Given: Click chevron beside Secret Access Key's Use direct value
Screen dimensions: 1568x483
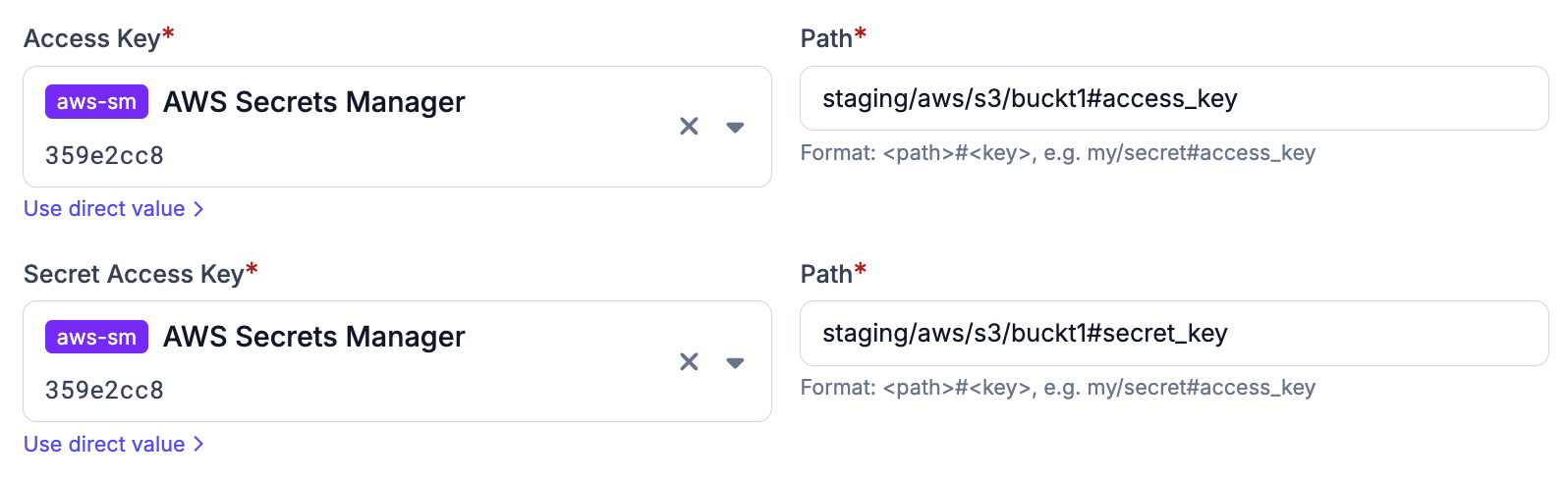Looking at the screenshot, I should pos(198,444).
